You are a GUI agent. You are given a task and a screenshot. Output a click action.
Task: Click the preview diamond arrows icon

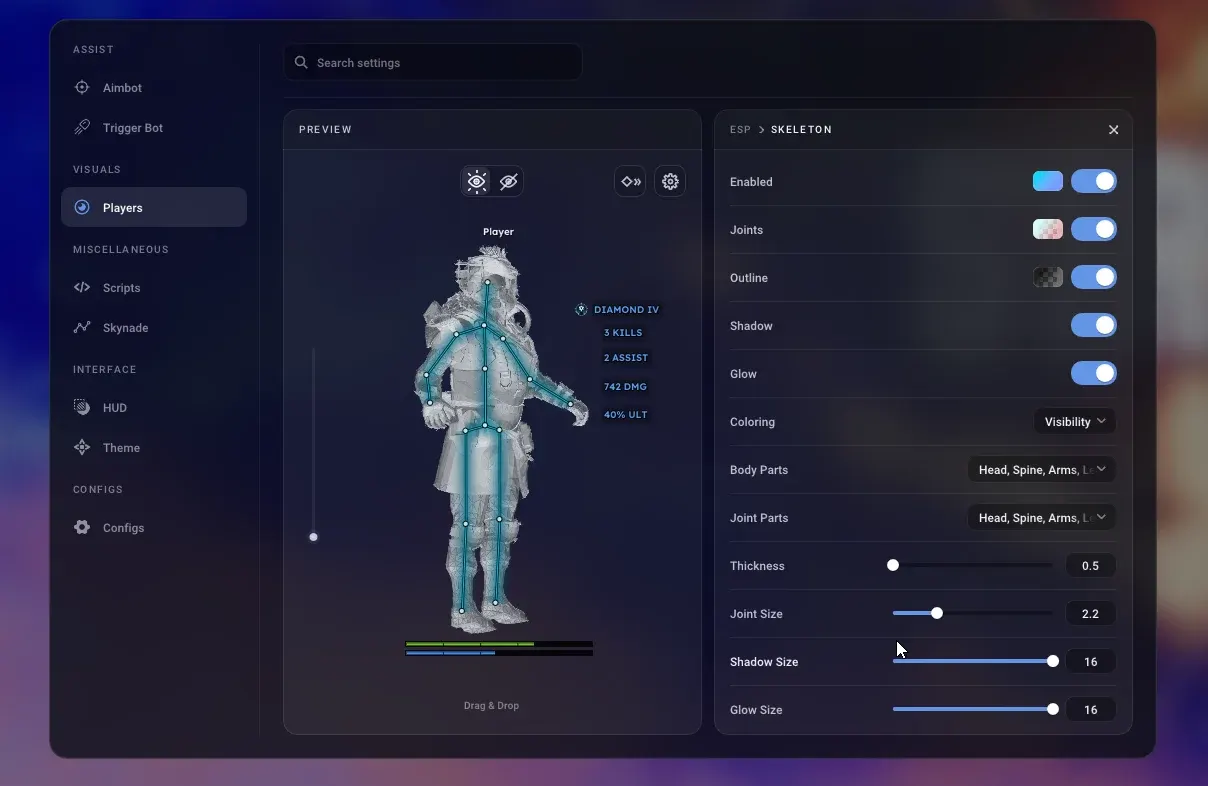pyautogui.click(x=630, y=181)
